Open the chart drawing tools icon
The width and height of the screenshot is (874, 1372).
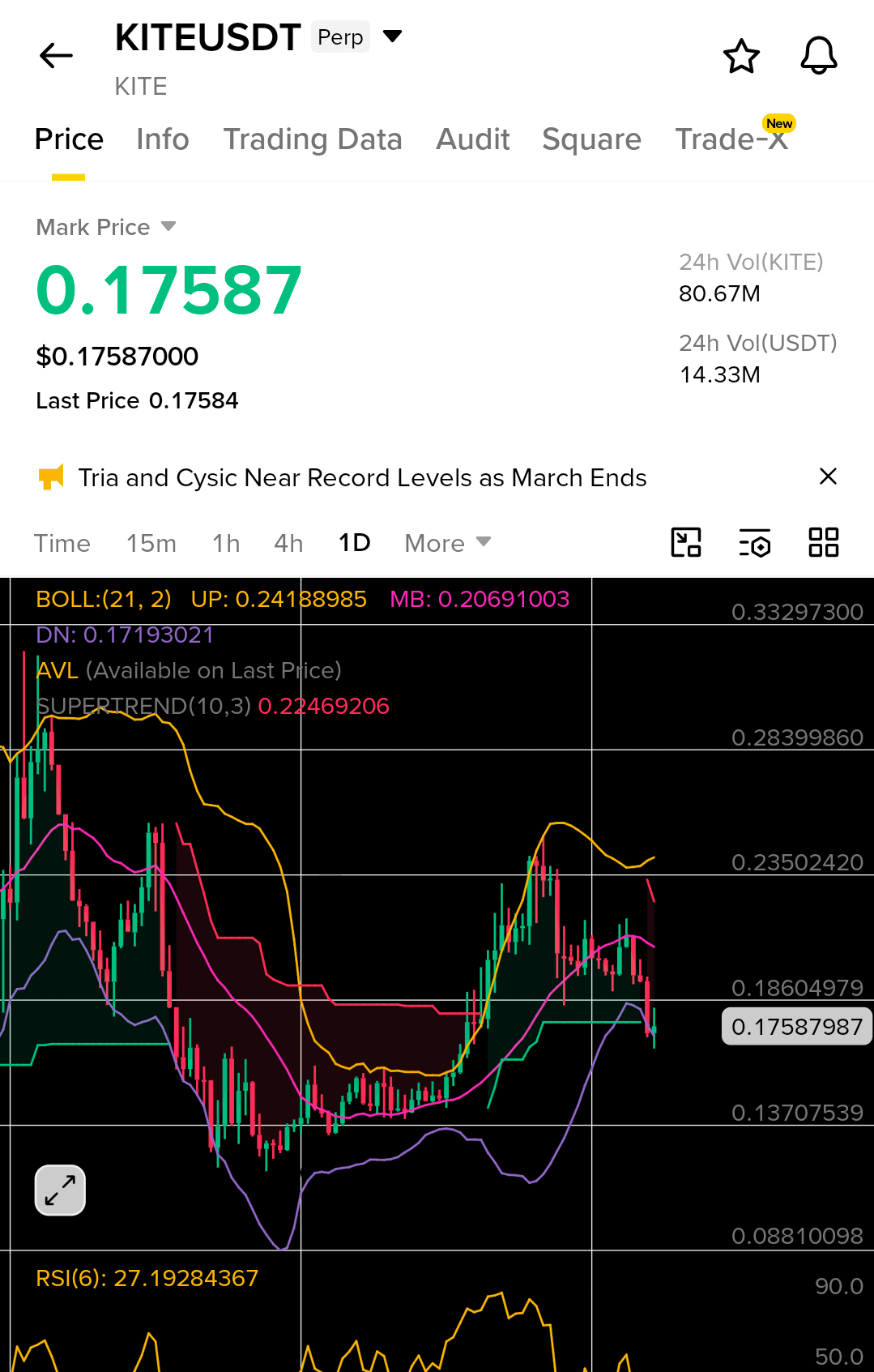click(686, 542)
